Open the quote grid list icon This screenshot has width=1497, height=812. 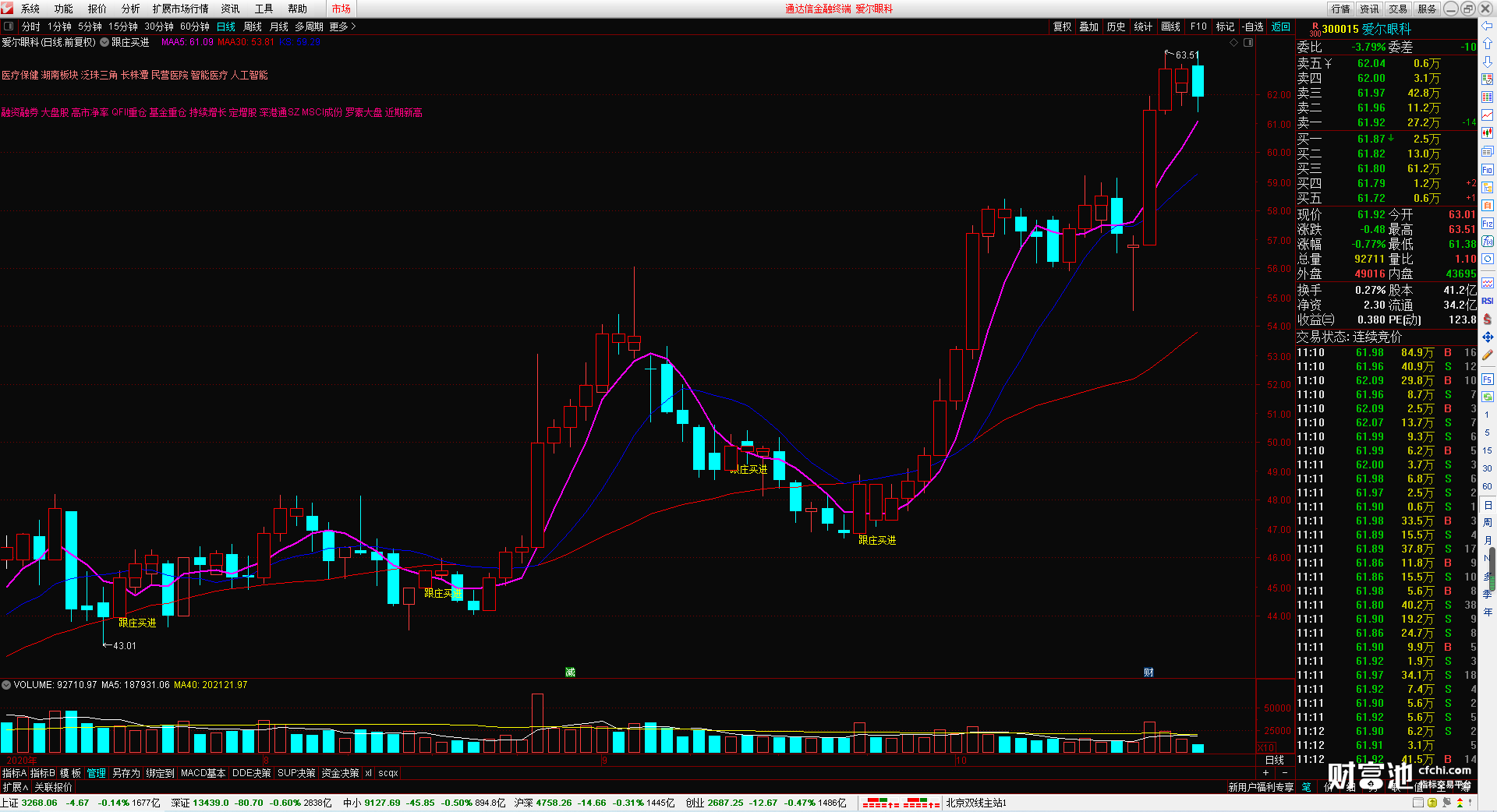tap(1488, 97)
